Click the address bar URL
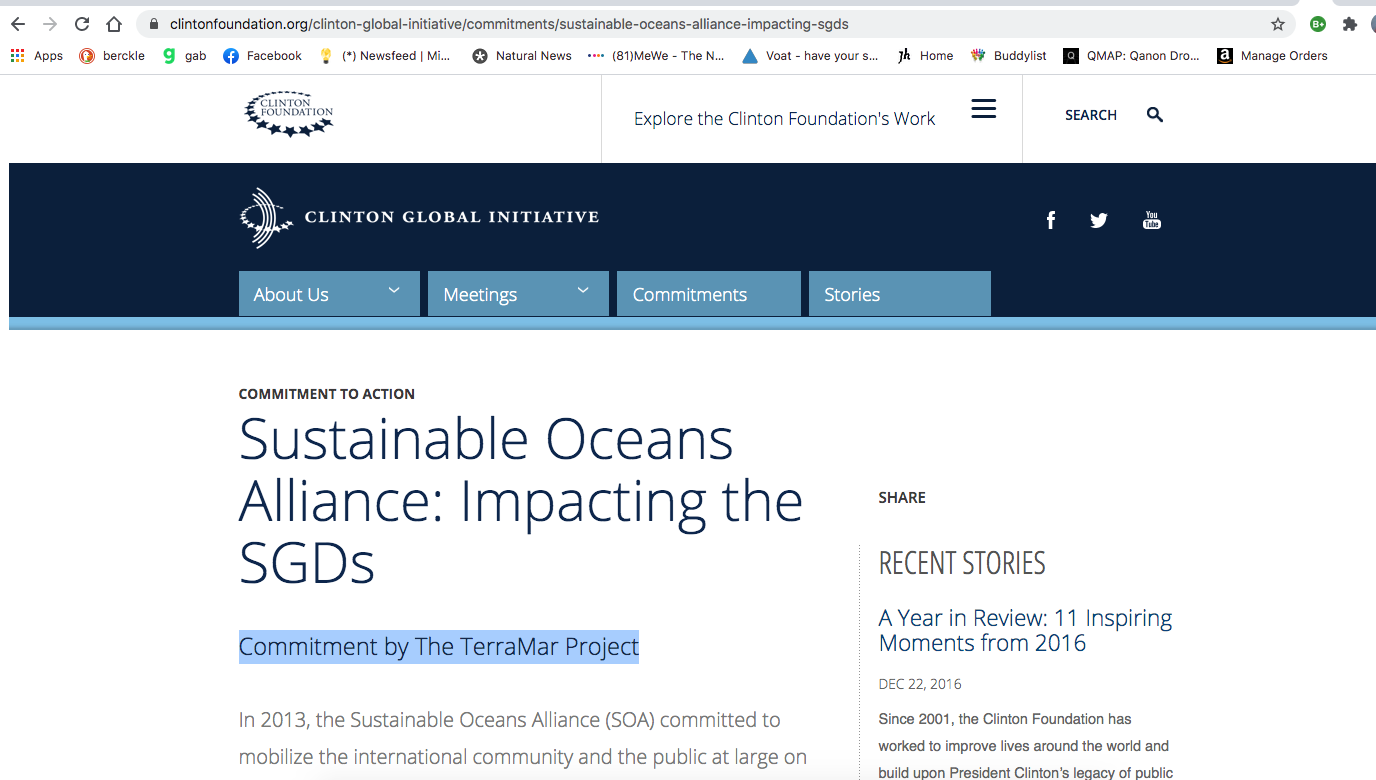 coord(509,24)
